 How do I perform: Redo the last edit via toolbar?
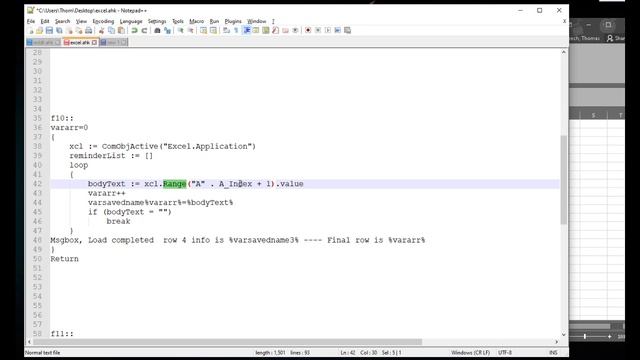(144, 31)
